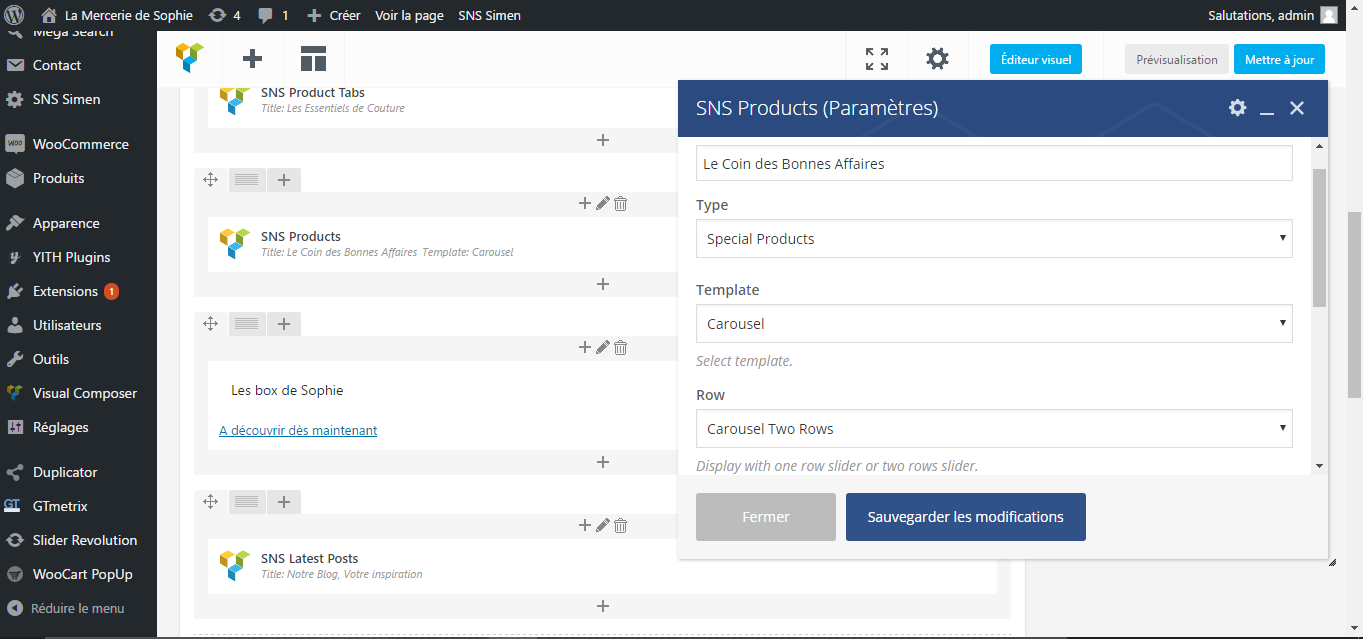
Task: Expand the Template dropdown set to Carousel
Action: point(993,324)
